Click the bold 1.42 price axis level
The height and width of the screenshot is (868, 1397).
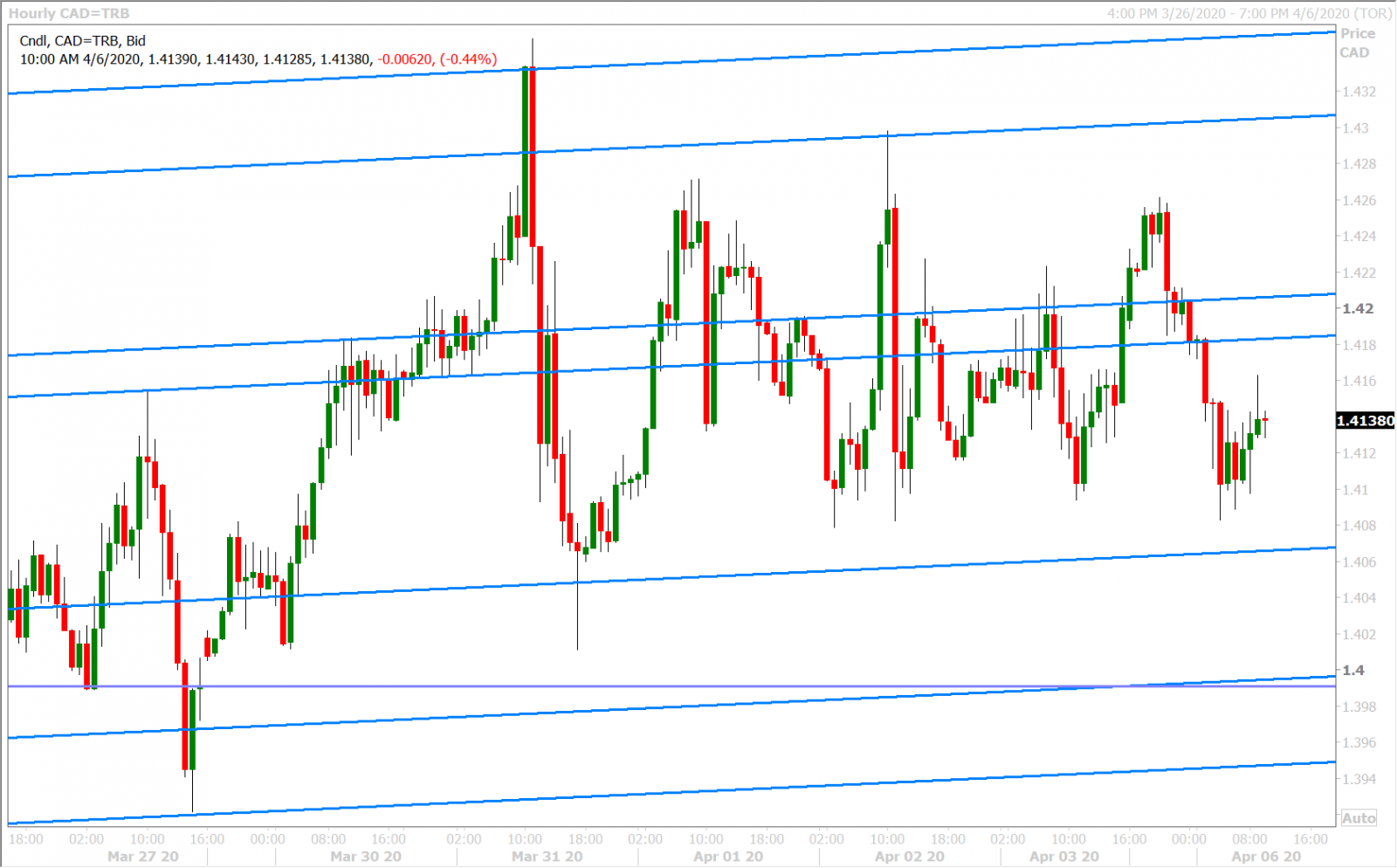pyautogui.click(x=1358, y=308)
